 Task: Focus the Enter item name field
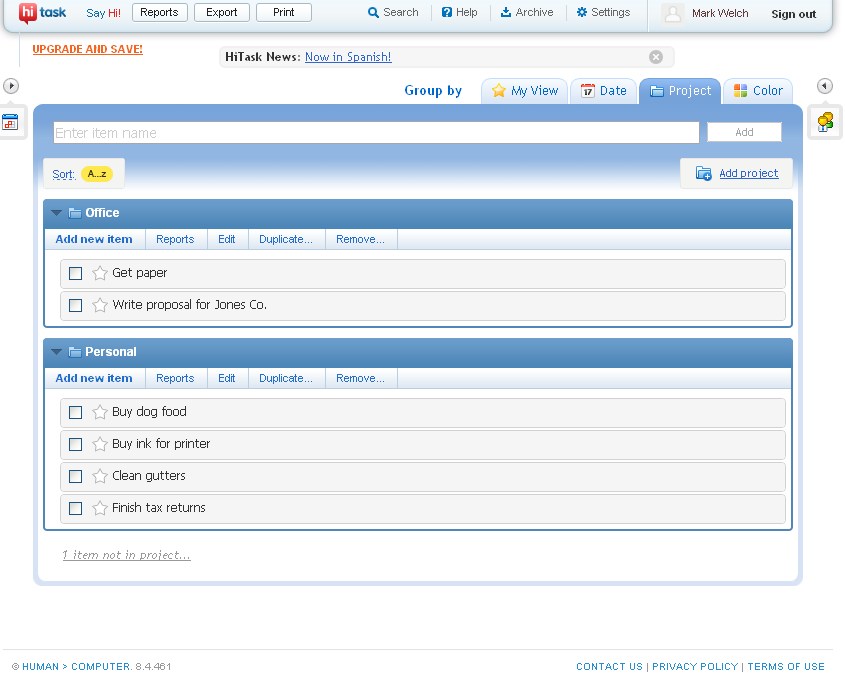(x=376, y=133)
